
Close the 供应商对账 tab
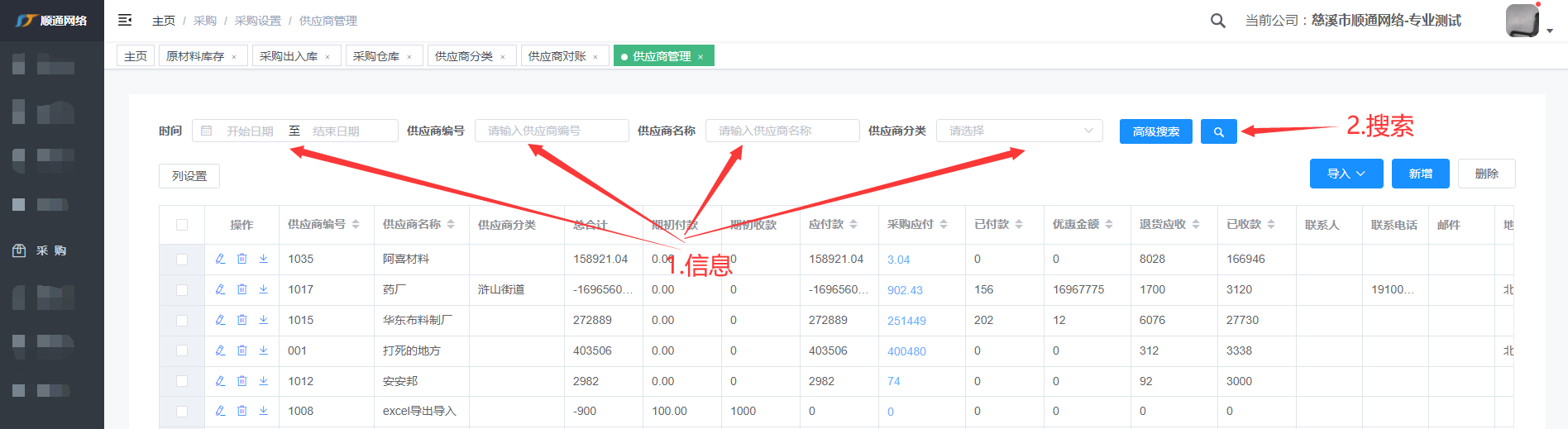click(595, 57)
